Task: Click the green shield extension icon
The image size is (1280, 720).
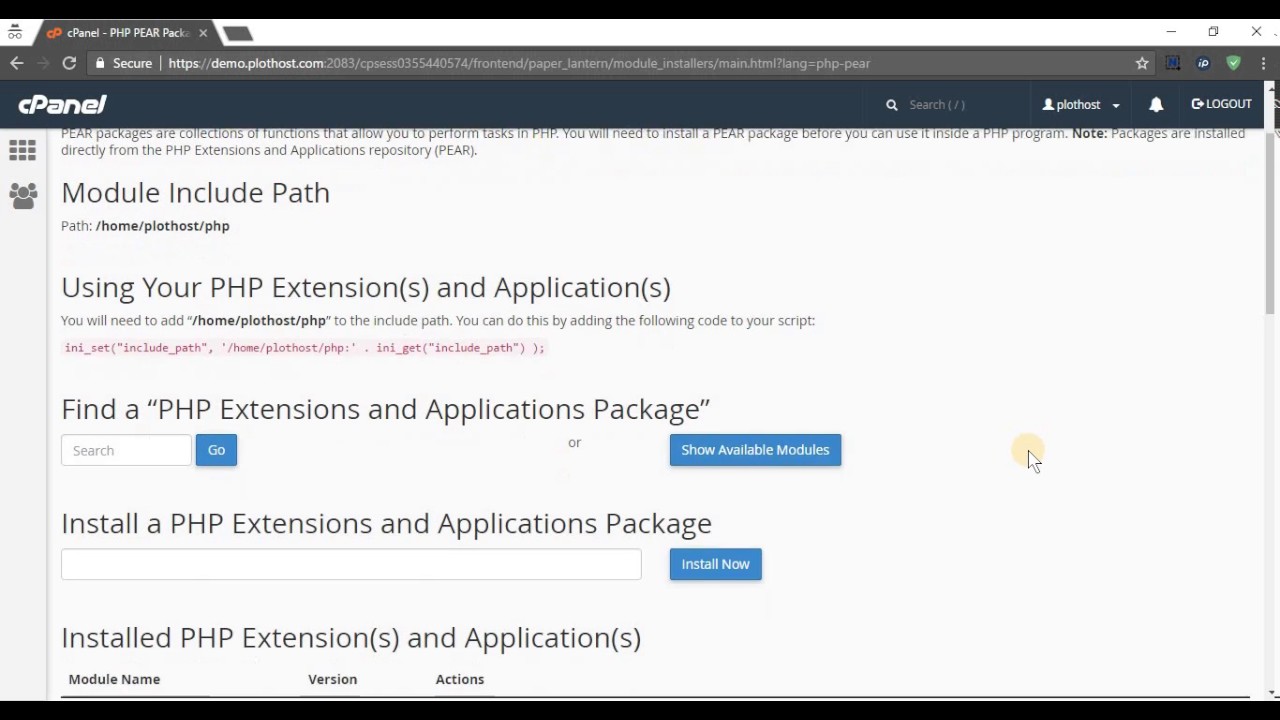Action: pos(1233,63)
